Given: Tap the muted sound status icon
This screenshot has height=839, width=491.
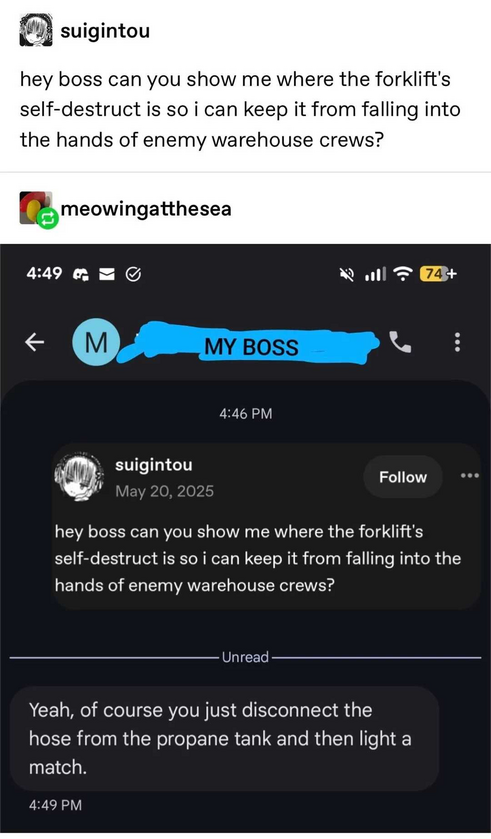Looking at the screenshot, I should tap(348, 274).
